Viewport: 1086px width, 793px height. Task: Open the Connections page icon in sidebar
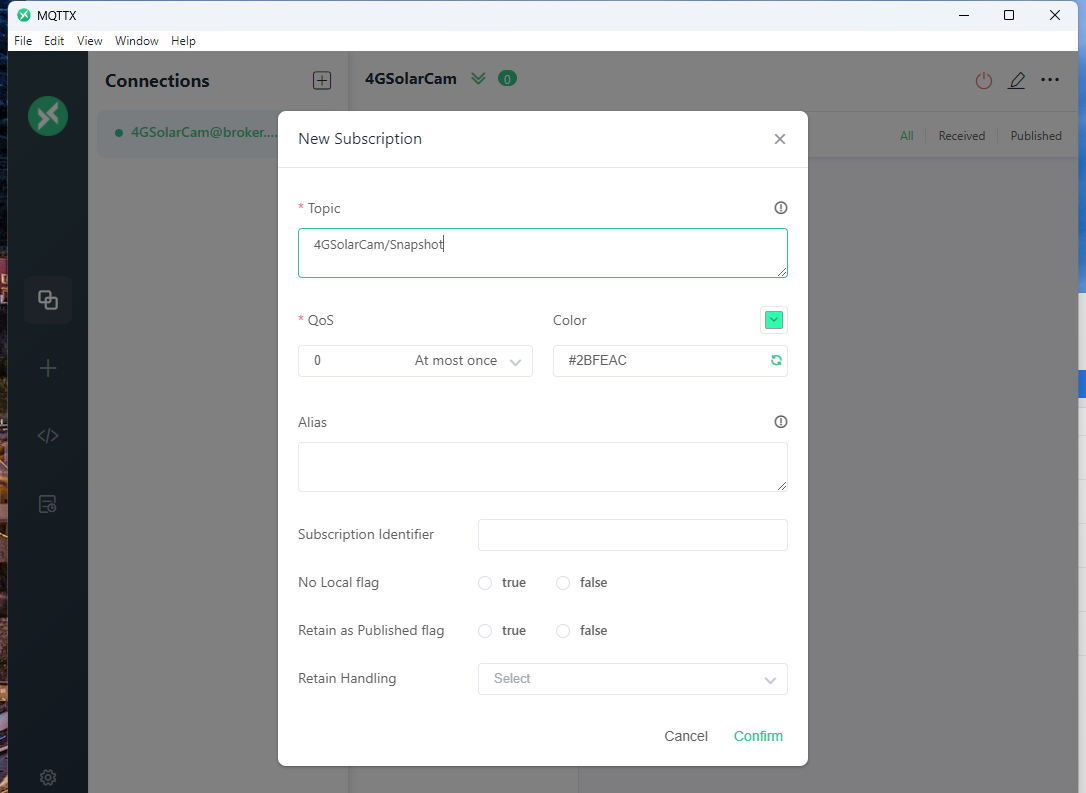[x=48, y=300]
